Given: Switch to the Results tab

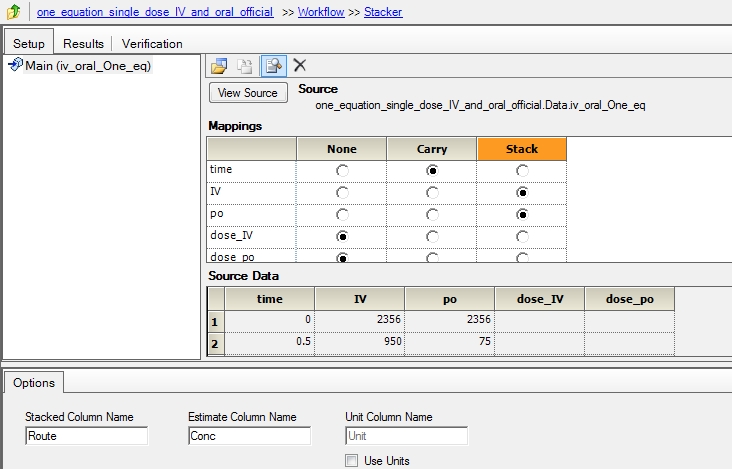Looking at the screenshot, I should (x=84, y=43).
